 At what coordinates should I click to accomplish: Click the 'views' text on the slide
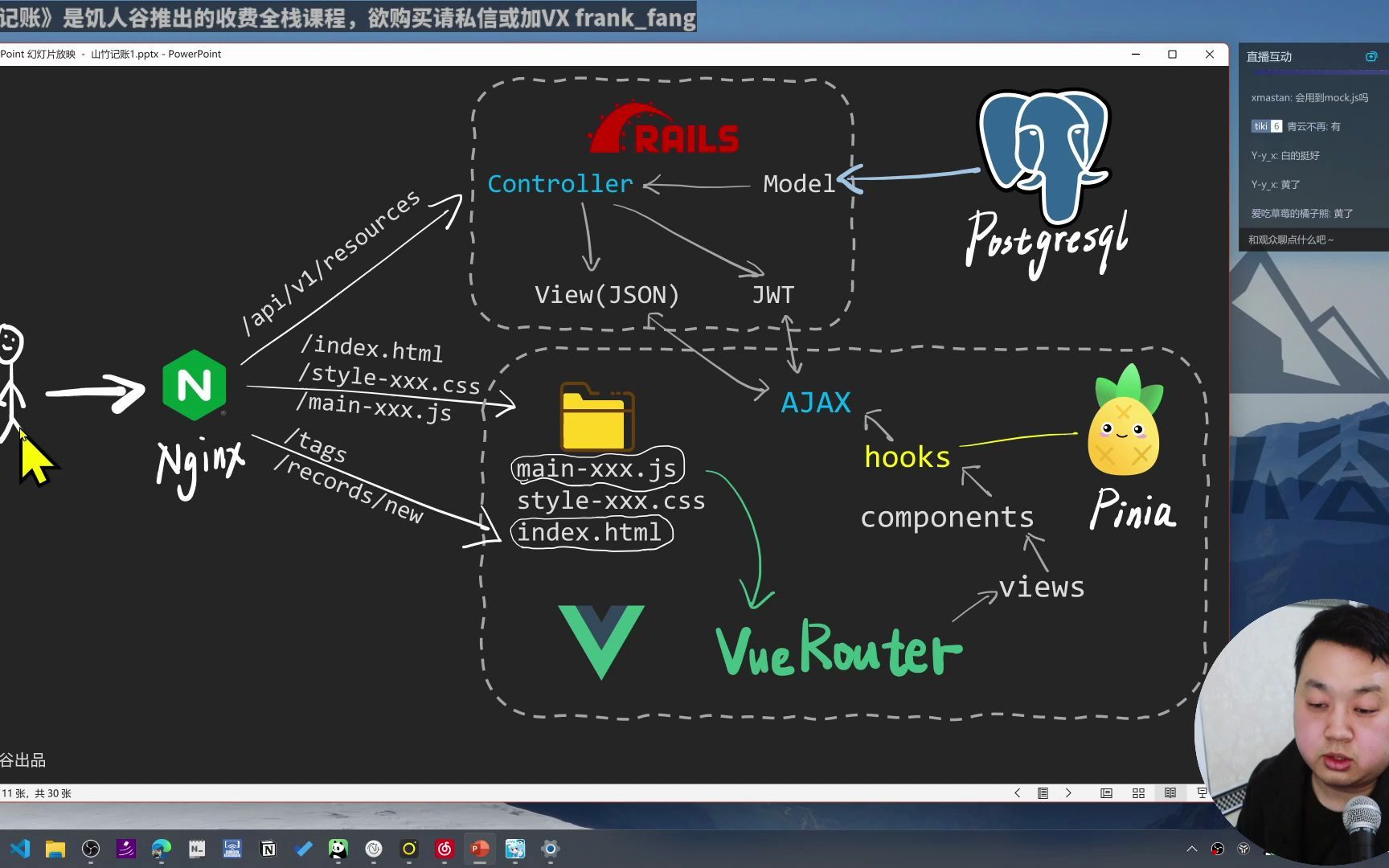pyautogui.click(x=1042, y=587)
